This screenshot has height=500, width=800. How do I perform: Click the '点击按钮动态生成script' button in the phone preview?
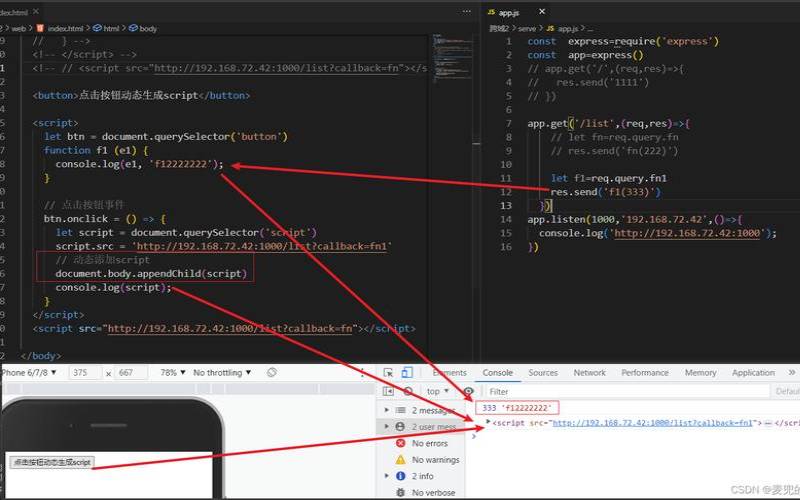pos(52,462)
